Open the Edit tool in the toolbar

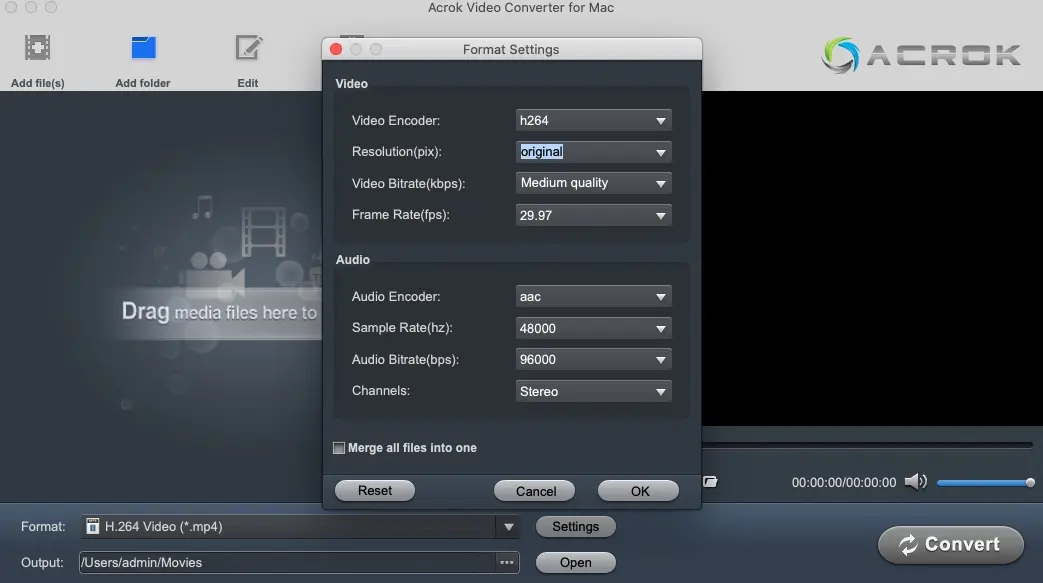coord(248,48)
